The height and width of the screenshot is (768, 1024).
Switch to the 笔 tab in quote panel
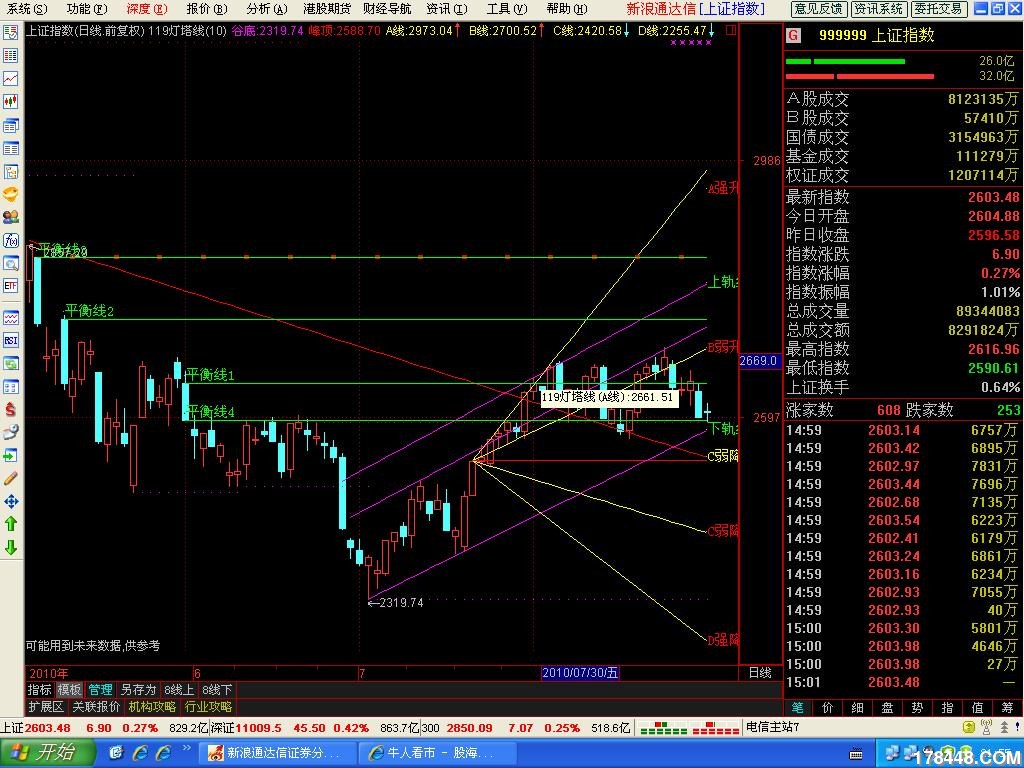(x=798, y=707)
